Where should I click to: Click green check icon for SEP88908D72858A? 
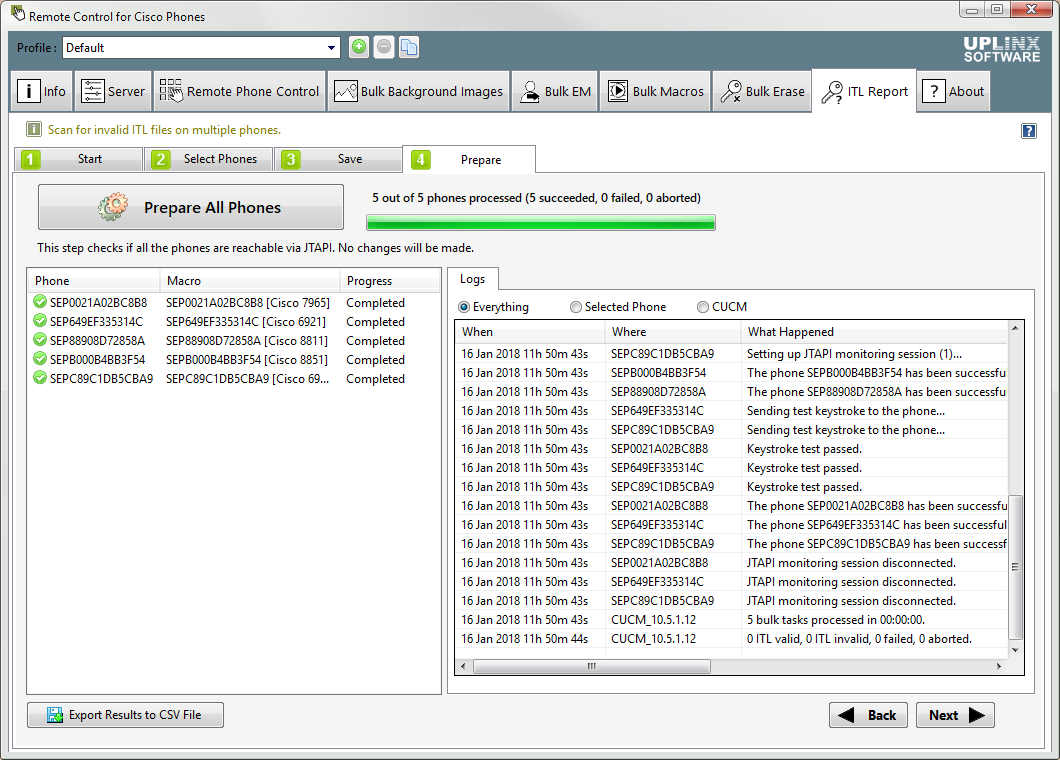[40, 339]
